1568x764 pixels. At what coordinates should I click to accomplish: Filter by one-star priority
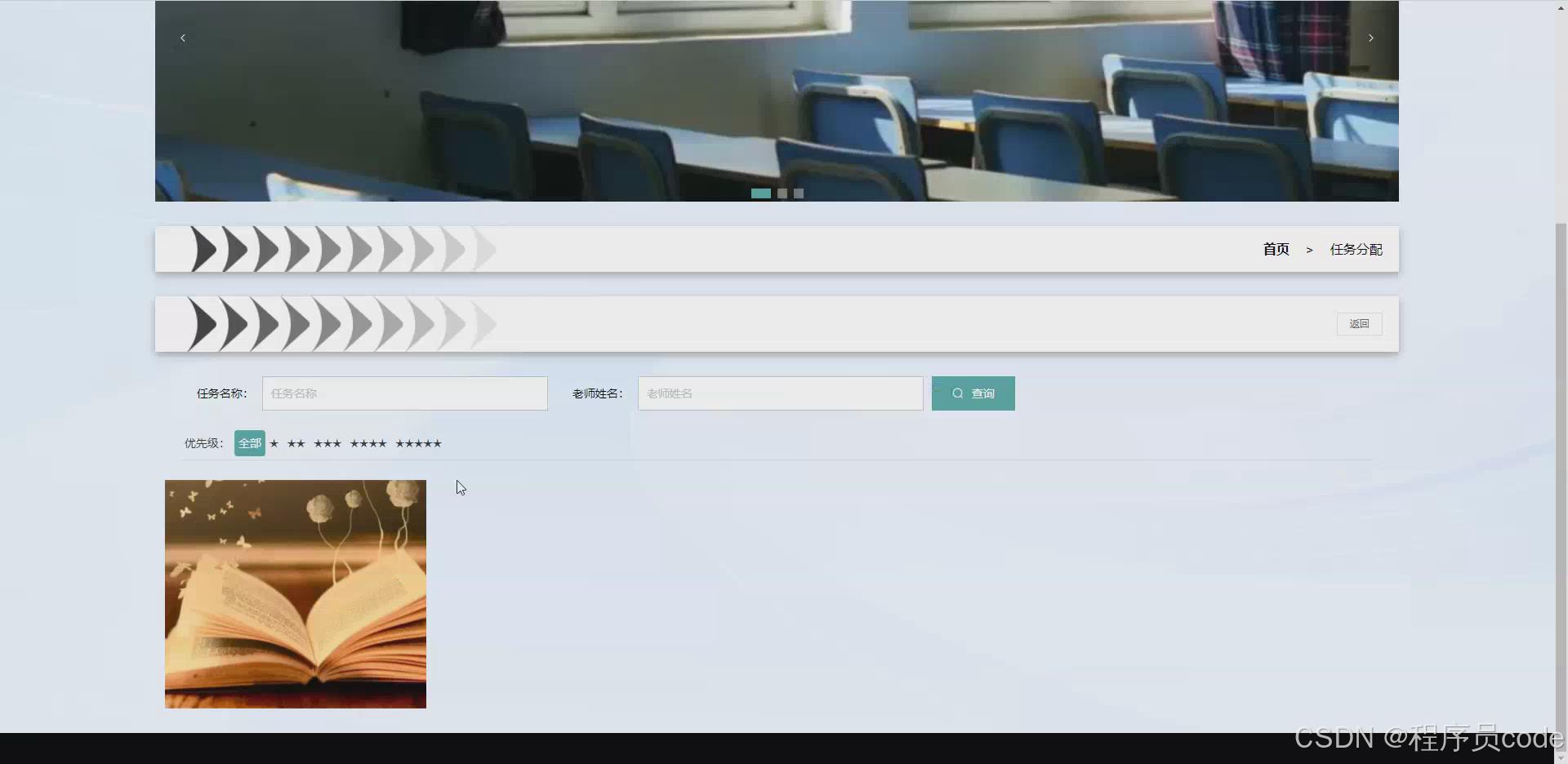tap(274, 443)
